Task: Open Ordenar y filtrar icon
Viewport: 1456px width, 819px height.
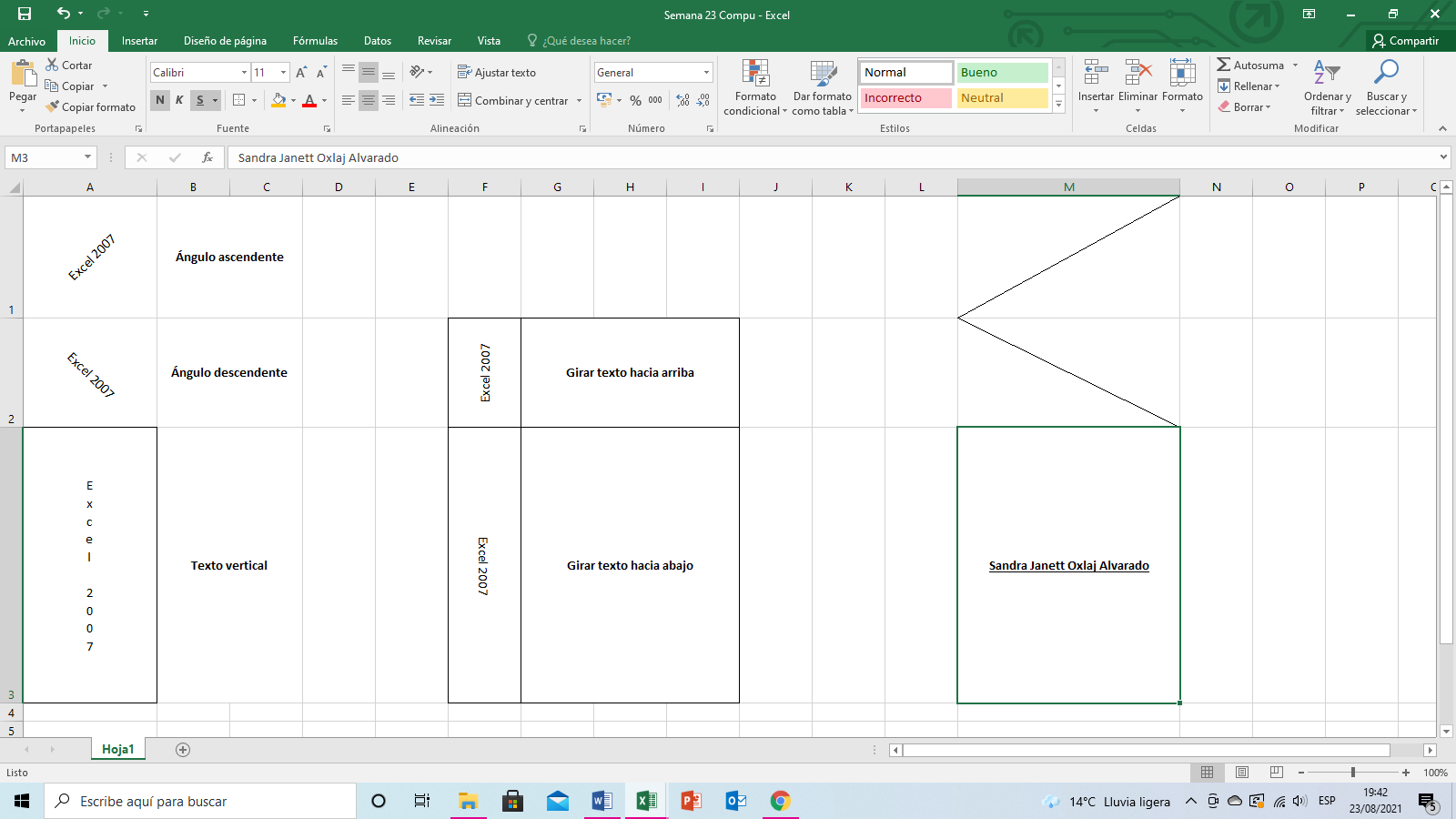Action: click(1327, 73)
